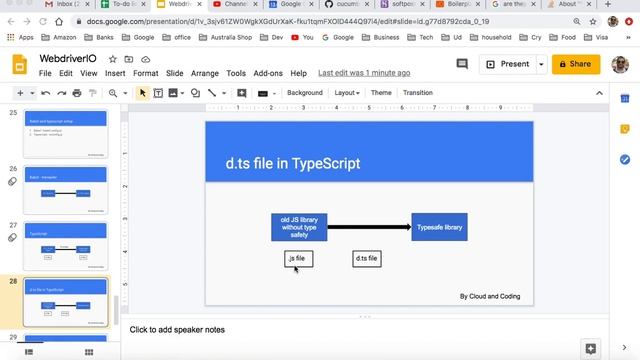Select the paint format tool

click(x=93, y=93)
